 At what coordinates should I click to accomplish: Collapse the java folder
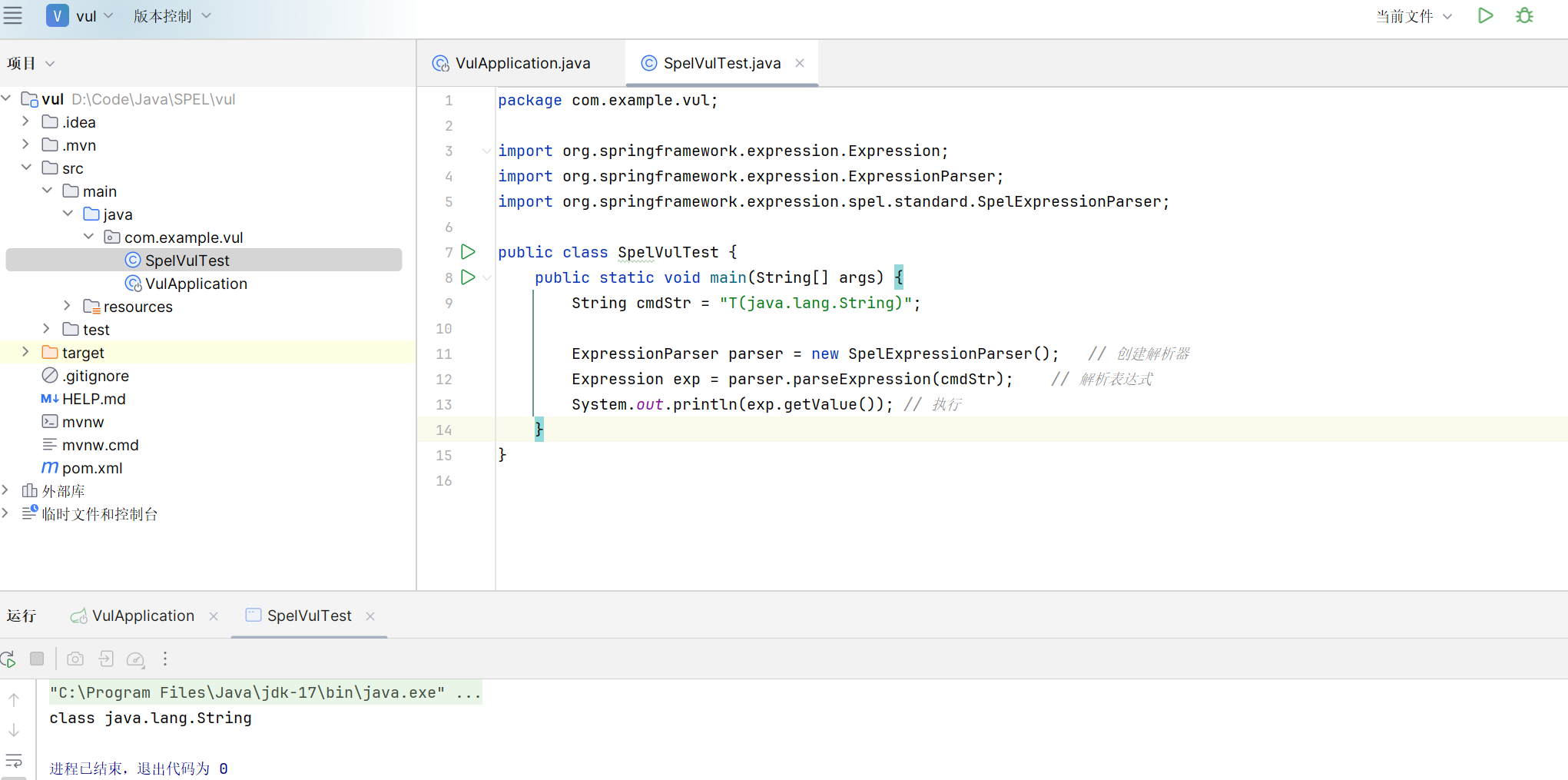[x=68, y=214]
